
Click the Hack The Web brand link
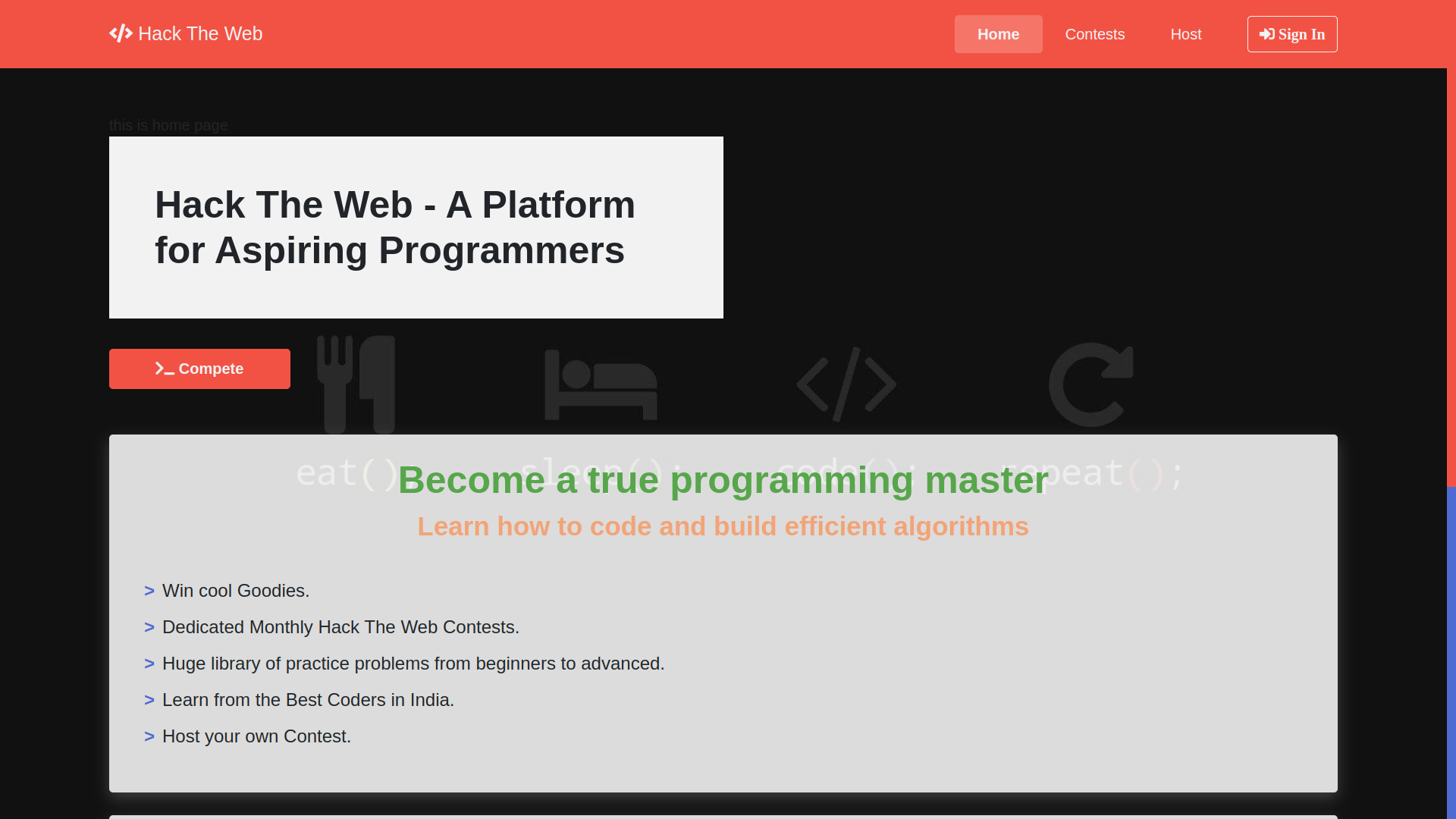tap(200, 33)
